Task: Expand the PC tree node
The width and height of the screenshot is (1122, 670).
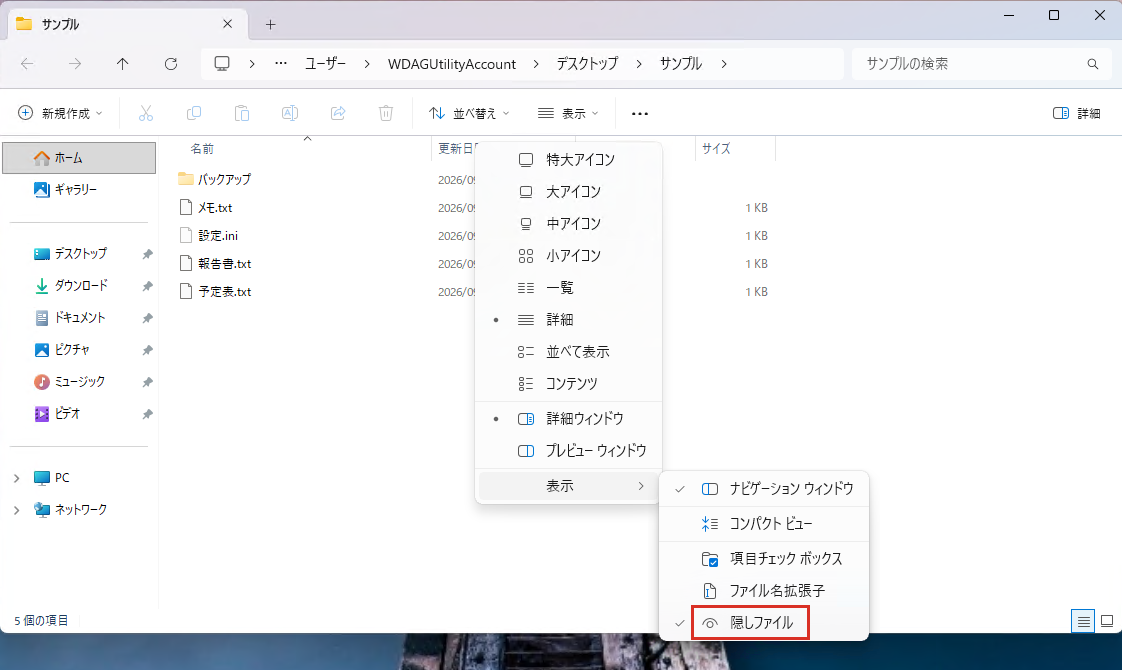Action: [16, 477]
